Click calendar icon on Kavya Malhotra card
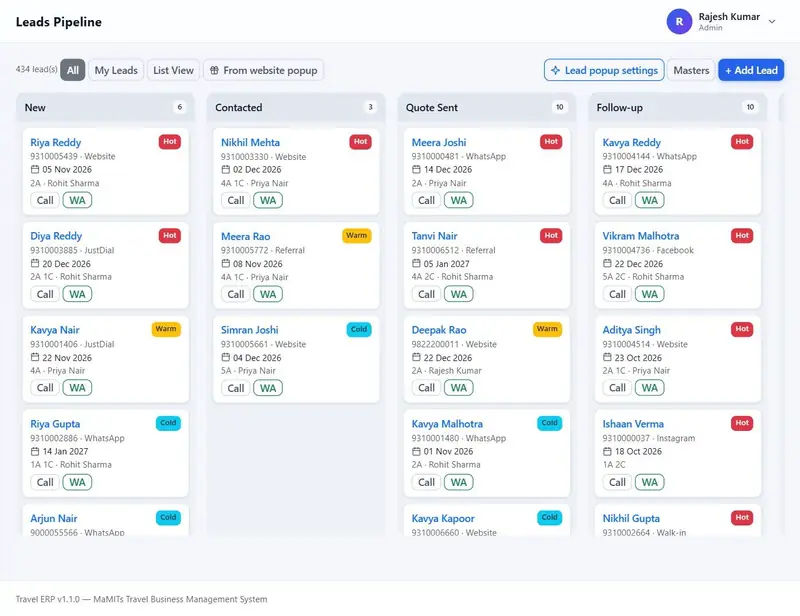Image resolution: width=800 pixels, height=616 pixels. [x=416, y=451]
